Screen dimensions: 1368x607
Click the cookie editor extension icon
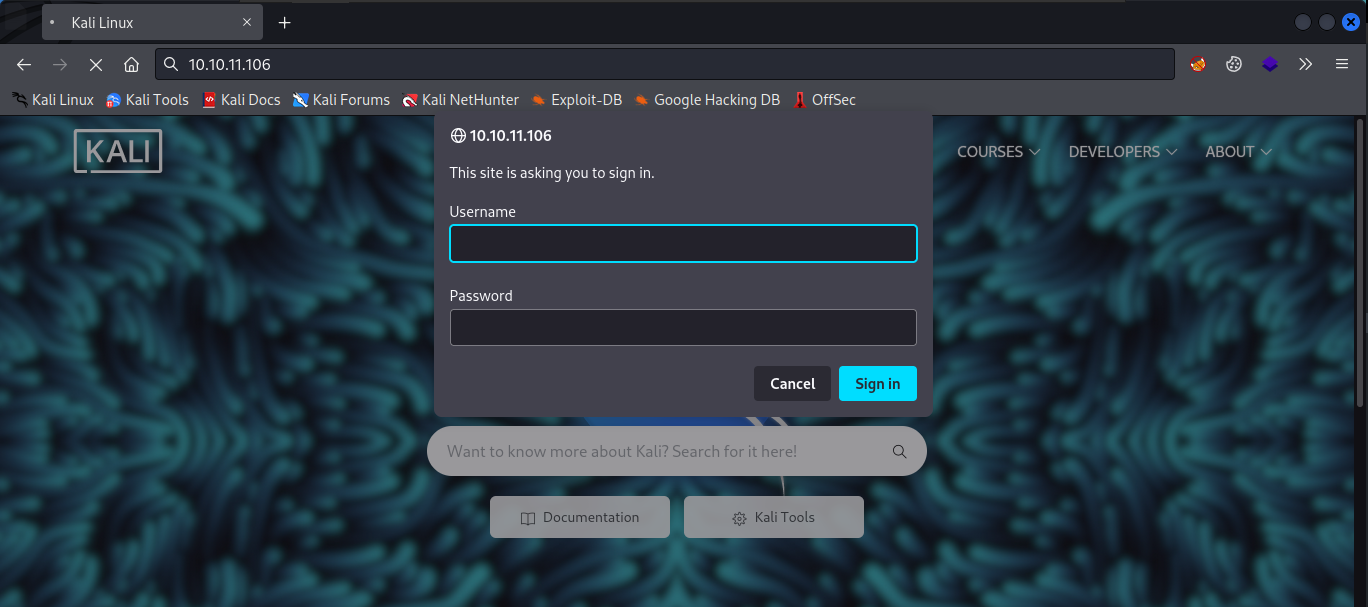(x=1234, y=64)
